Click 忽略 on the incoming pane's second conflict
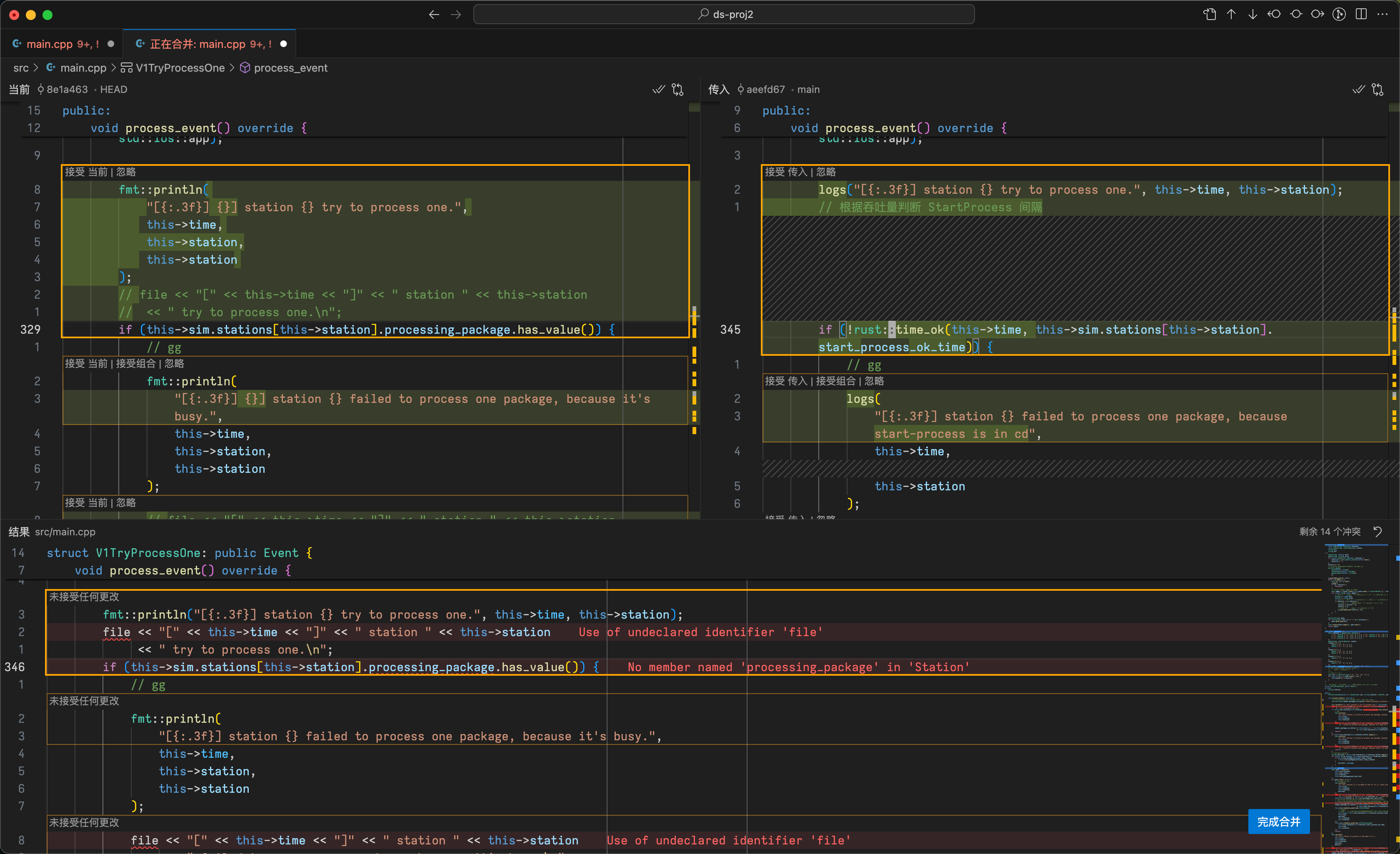The width and height of the screenshot is (1400, 854). click(x=874, y=381)
